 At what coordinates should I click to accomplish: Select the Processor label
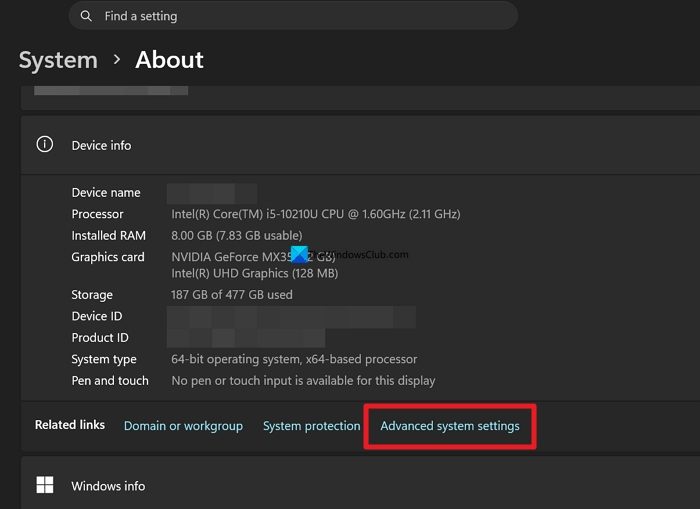point(97,214)
